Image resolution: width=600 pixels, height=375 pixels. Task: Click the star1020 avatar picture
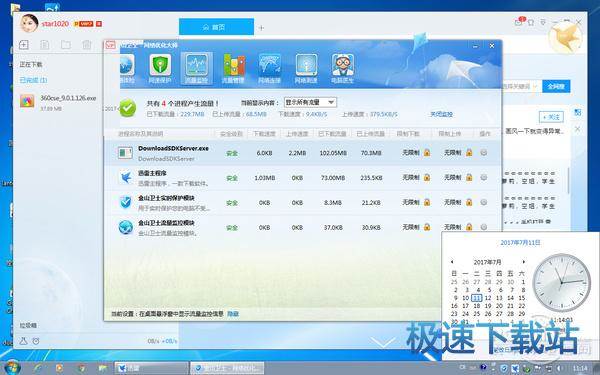29,23
